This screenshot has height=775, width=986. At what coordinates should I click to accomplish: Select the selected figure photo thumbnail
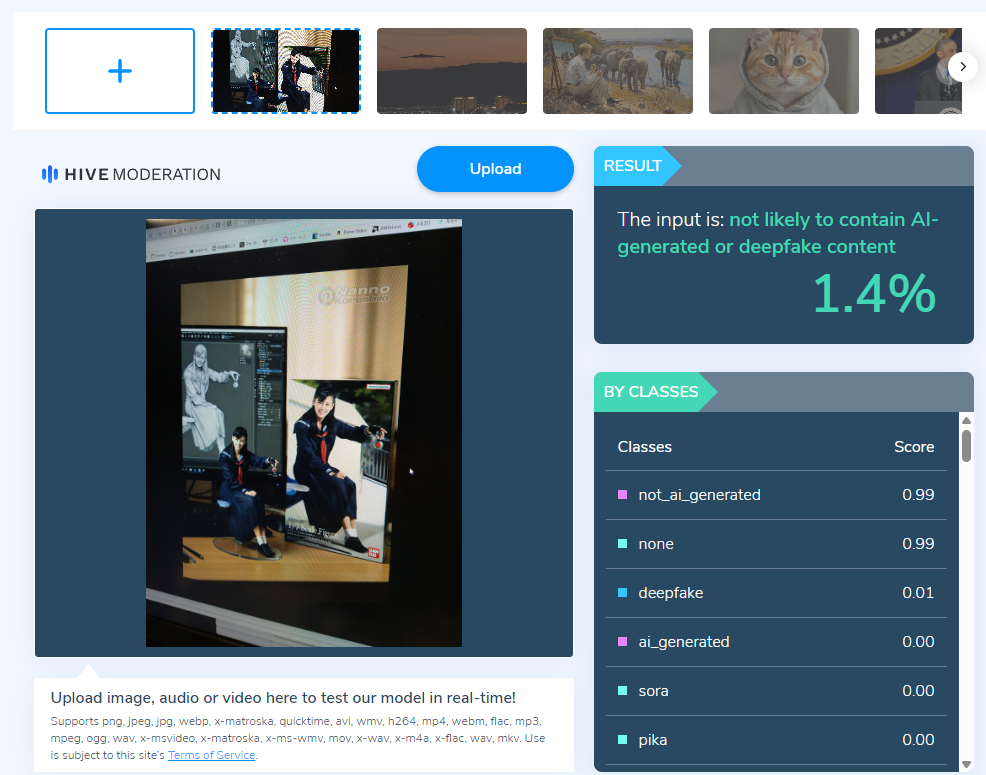tap(285, 71)
